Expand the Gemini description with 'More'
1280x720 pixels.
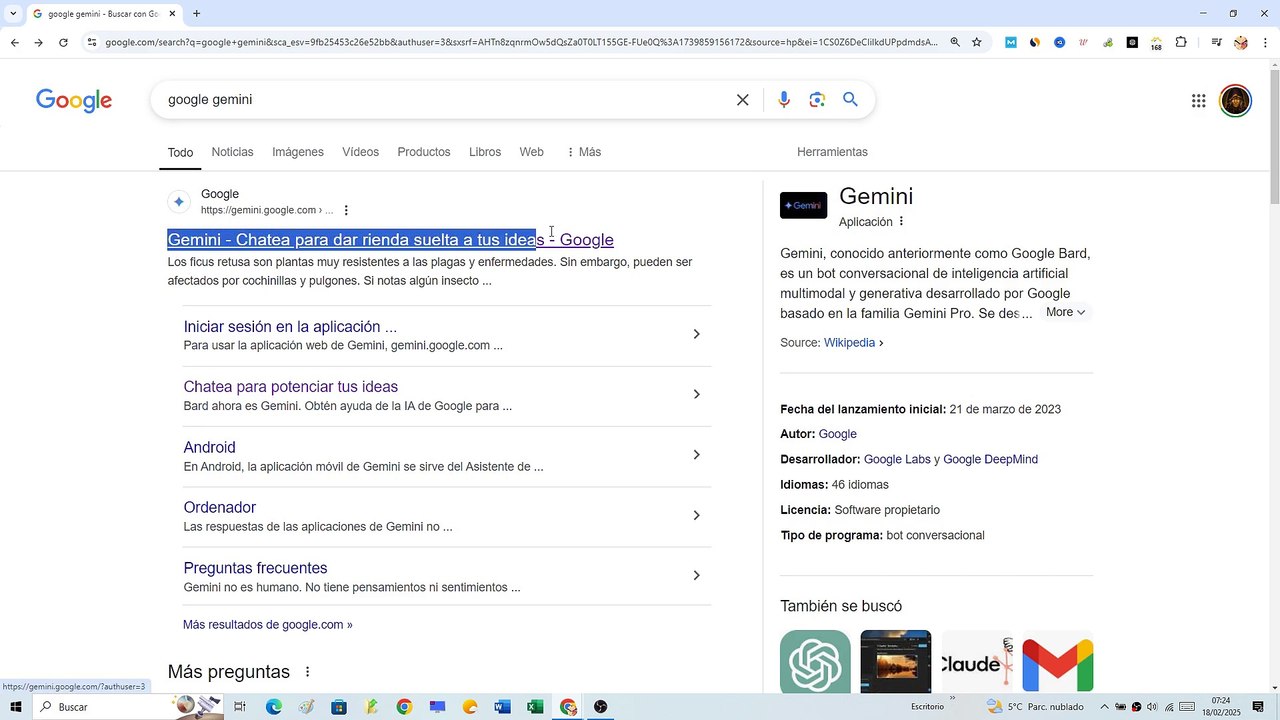click(1065, 312)
